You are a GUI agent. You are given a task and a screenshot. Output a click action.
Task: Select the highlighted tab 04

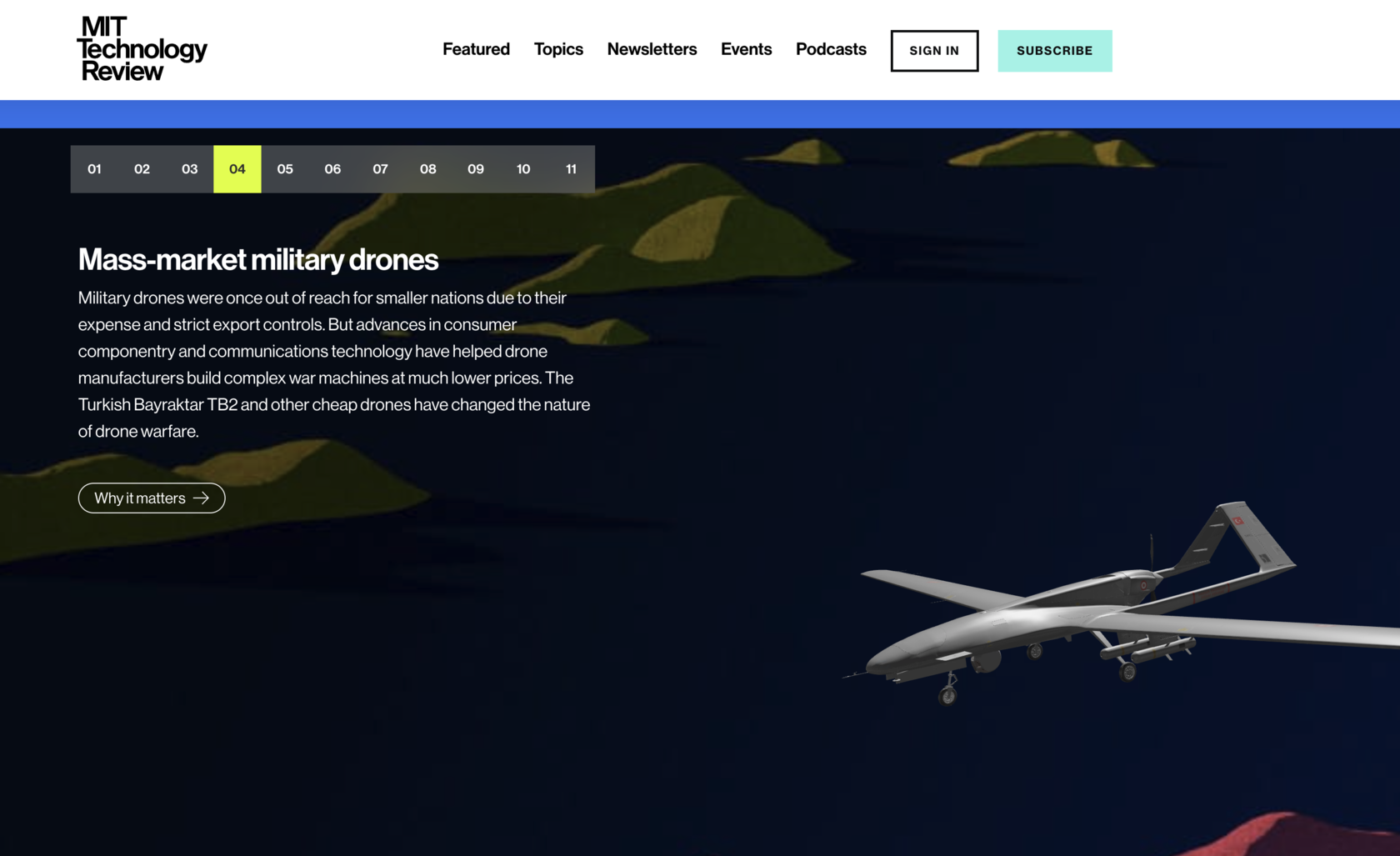[x=237, y=169]
